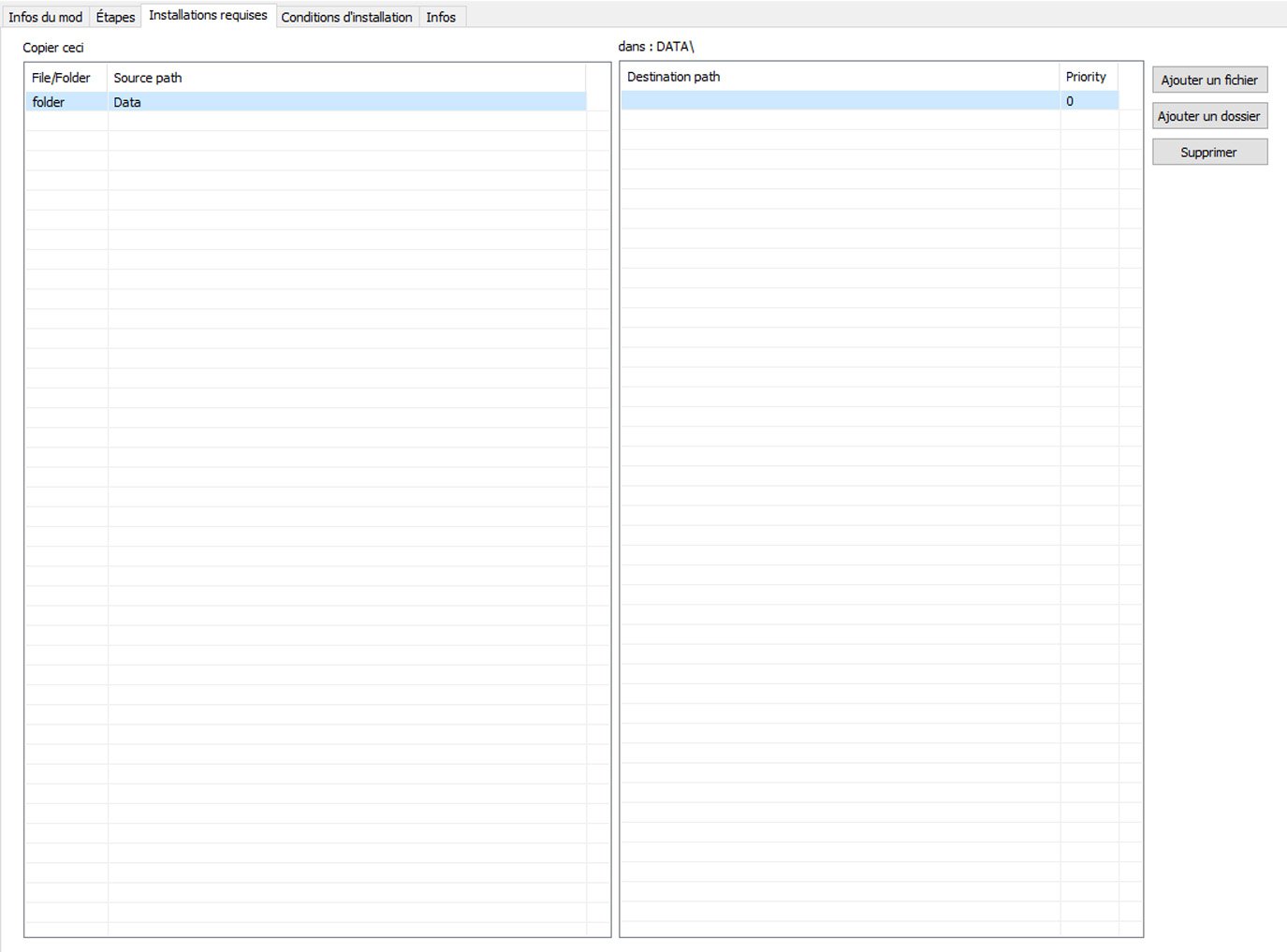1287x952 pixels.
Task: Click the Ajouter un fichier button
Action: (1209, 80)
